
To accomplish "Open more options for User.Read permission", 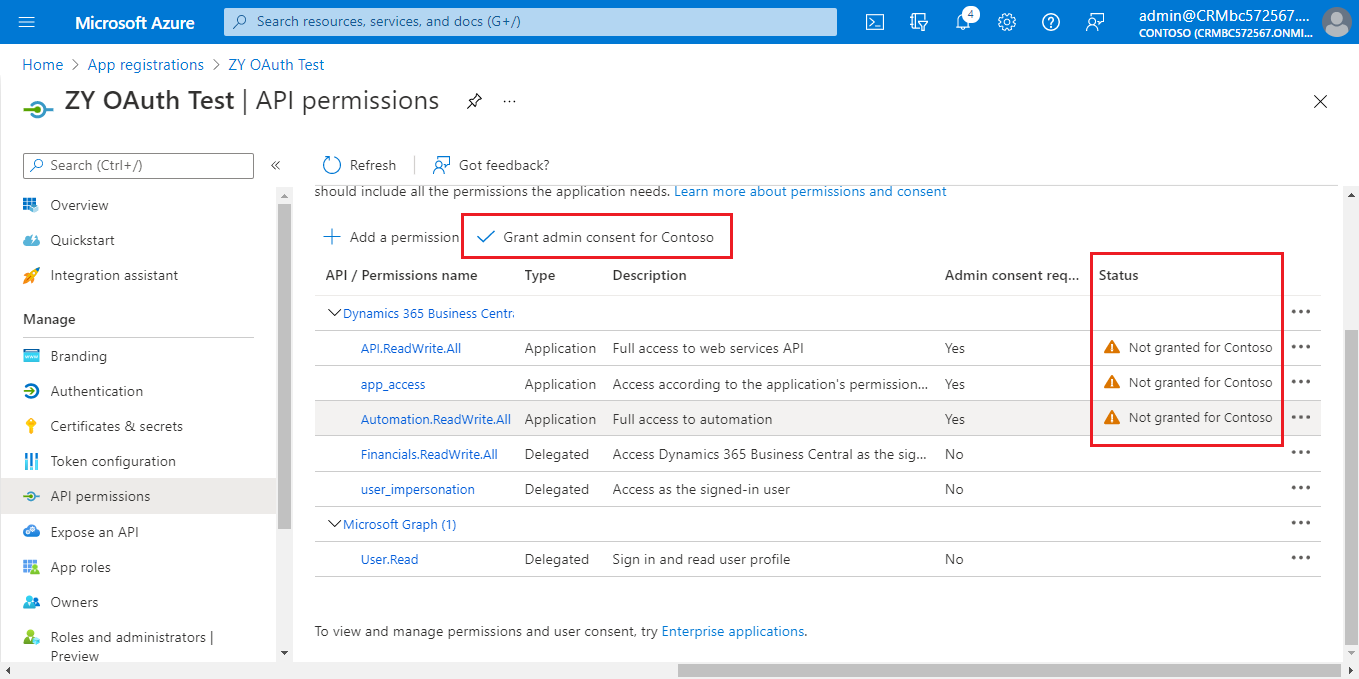I will (x=1301, y=557).
